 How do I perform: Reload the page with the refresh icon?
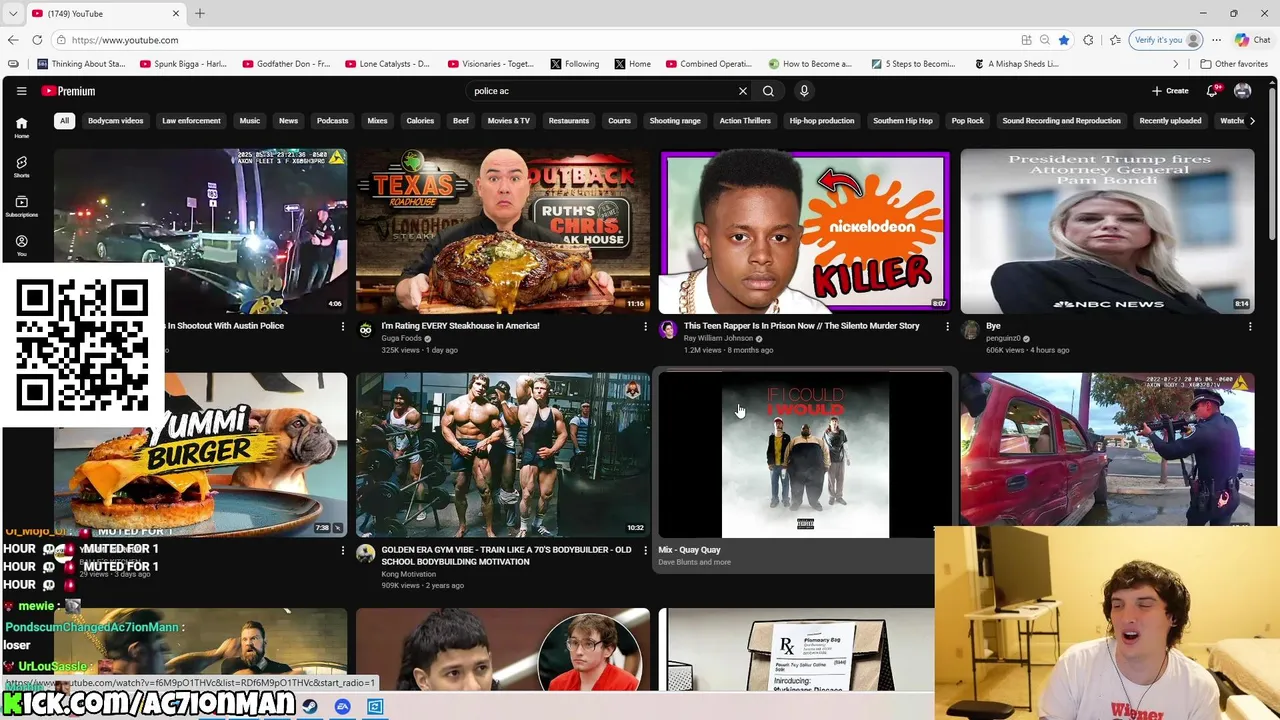pos(37,40)
